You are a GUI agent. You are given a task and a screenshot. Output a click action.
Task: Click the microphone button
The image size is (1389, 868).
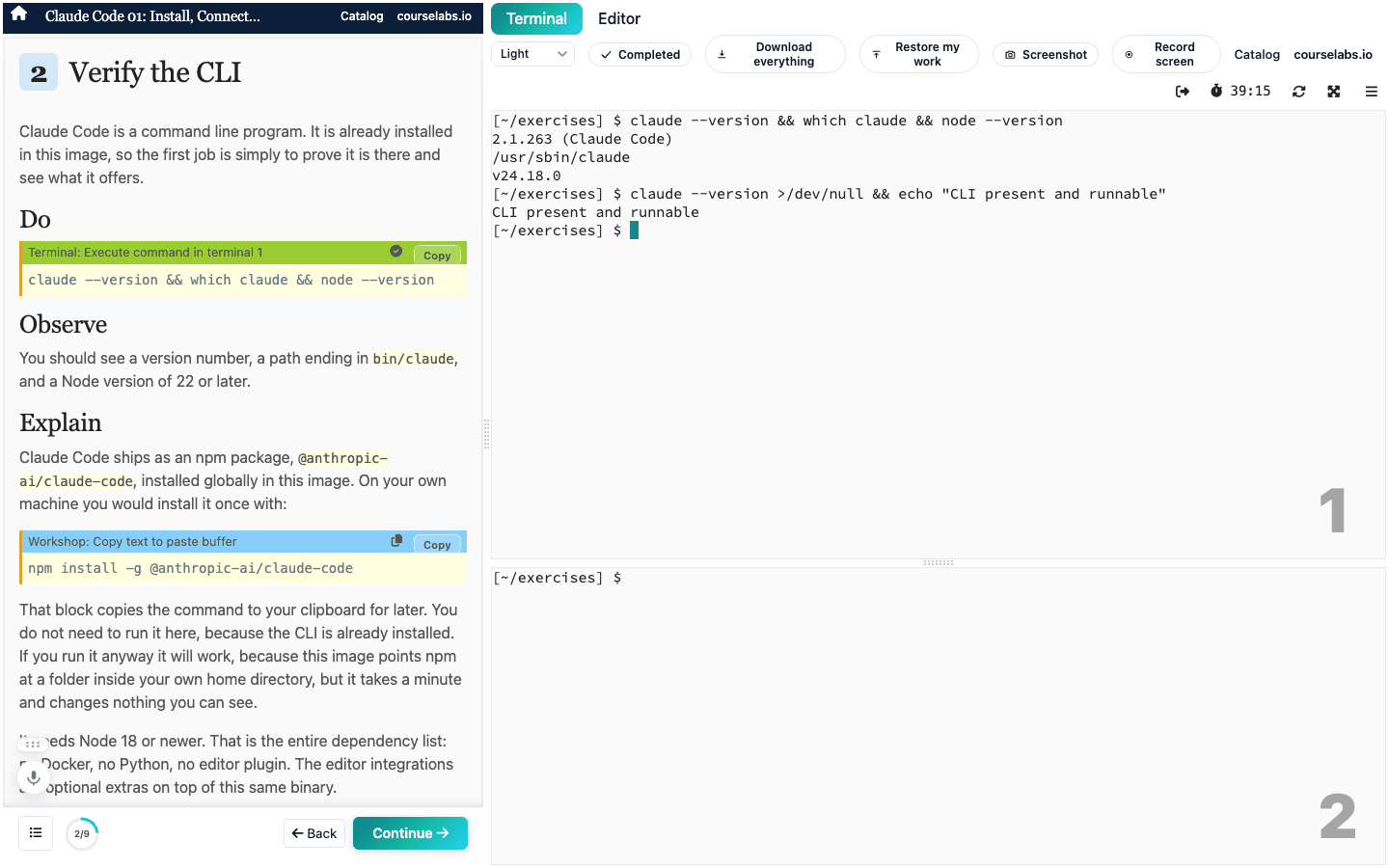(x=34, y=777)
